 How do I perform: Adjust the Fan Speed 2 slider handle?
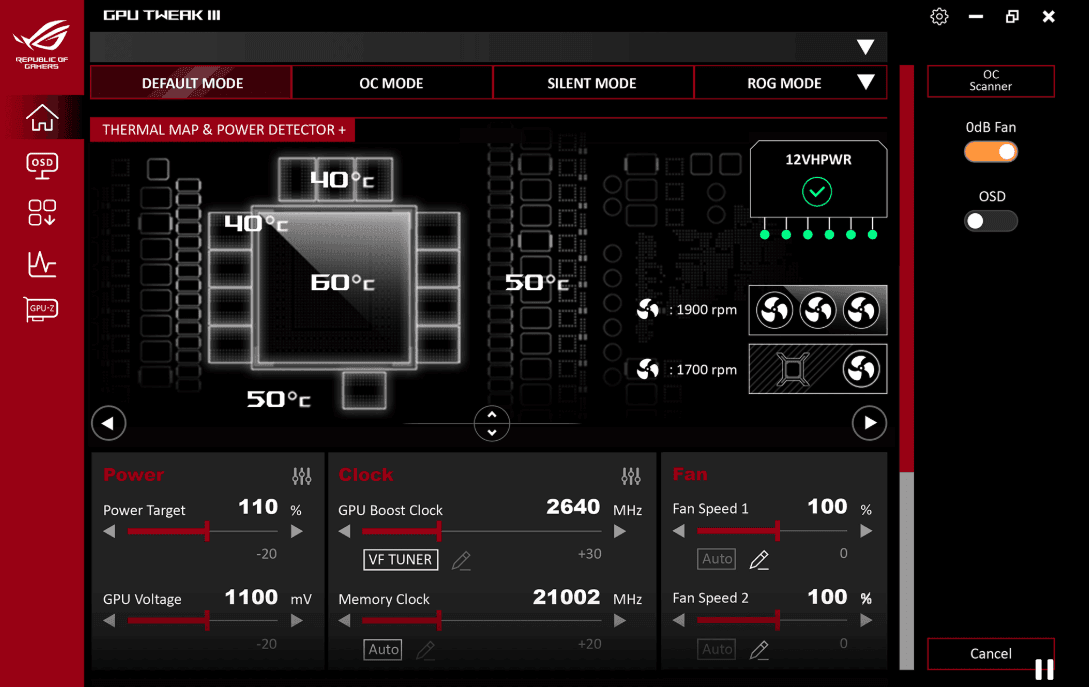coord(777,620)
